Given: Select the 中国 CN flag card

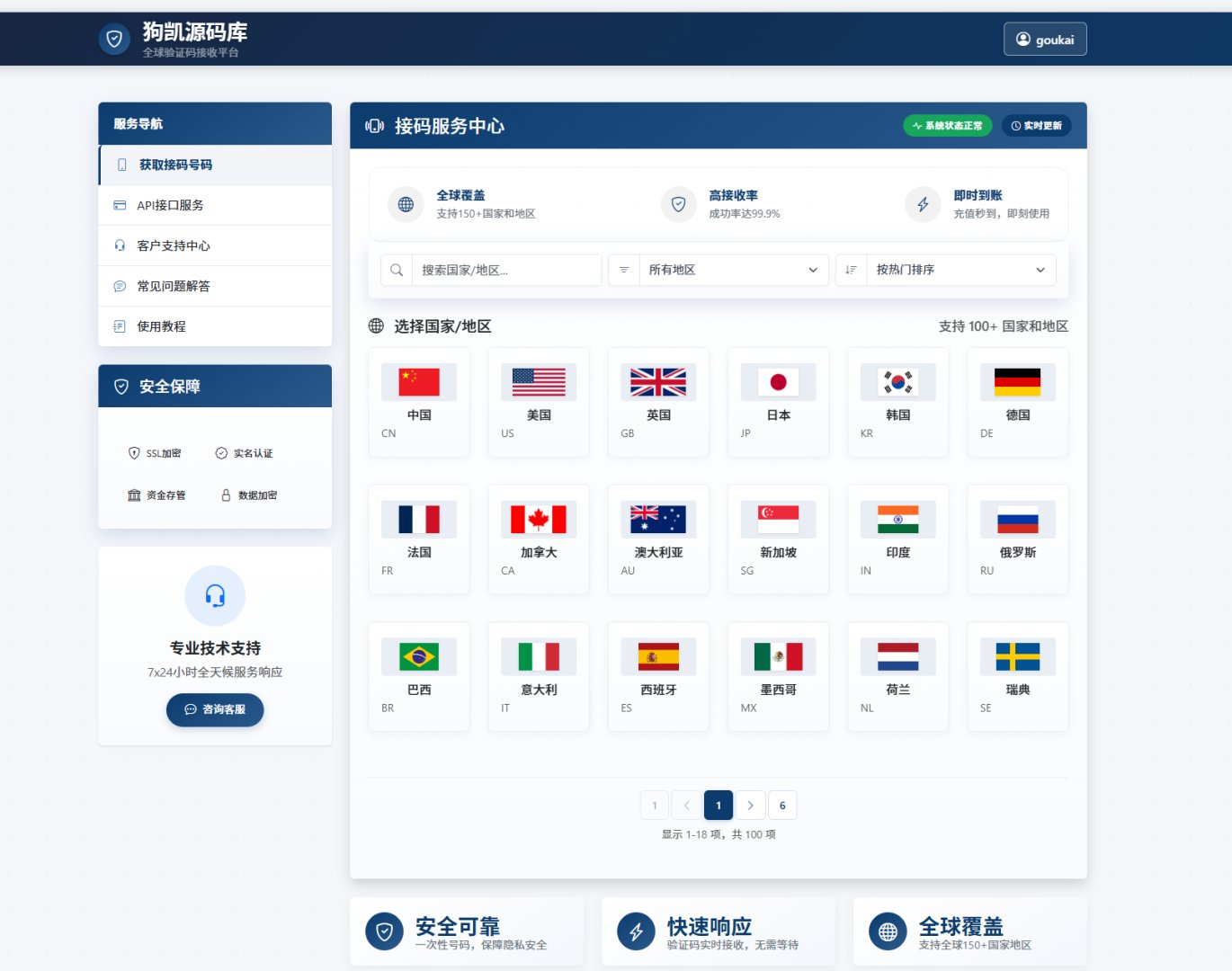Looking at the screenshot, I should [x=419, y=402].
